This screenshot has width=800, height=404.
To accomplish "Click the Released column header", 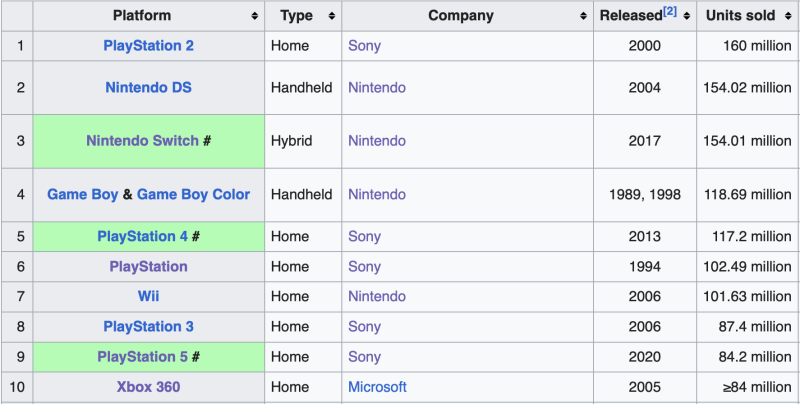I will pos(630,16).
